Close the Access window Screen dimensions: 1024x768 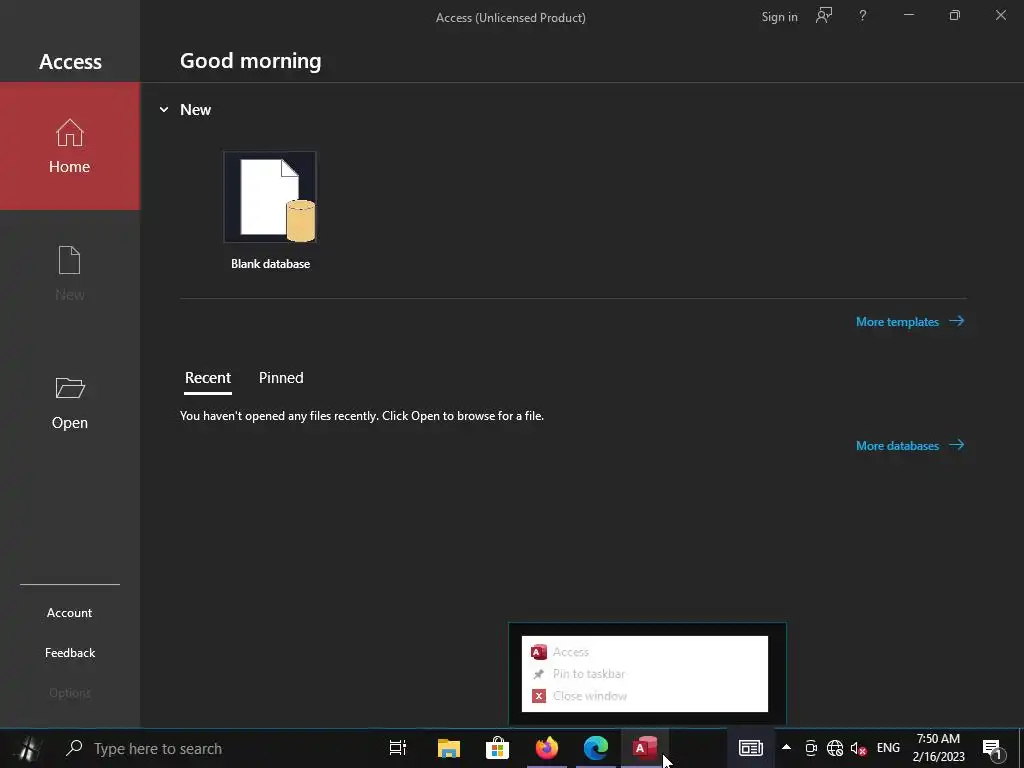coord(1000,15)
